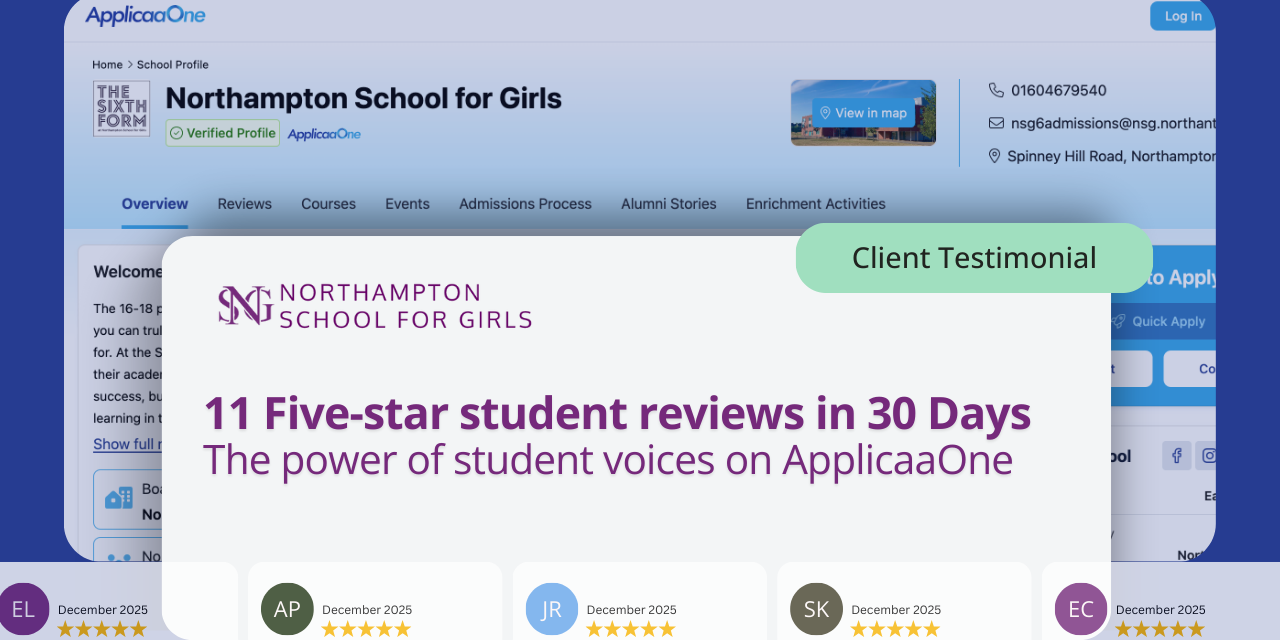Select the JR reviewer avatar
The image size is (1280, 640).
tap(552, 609)
